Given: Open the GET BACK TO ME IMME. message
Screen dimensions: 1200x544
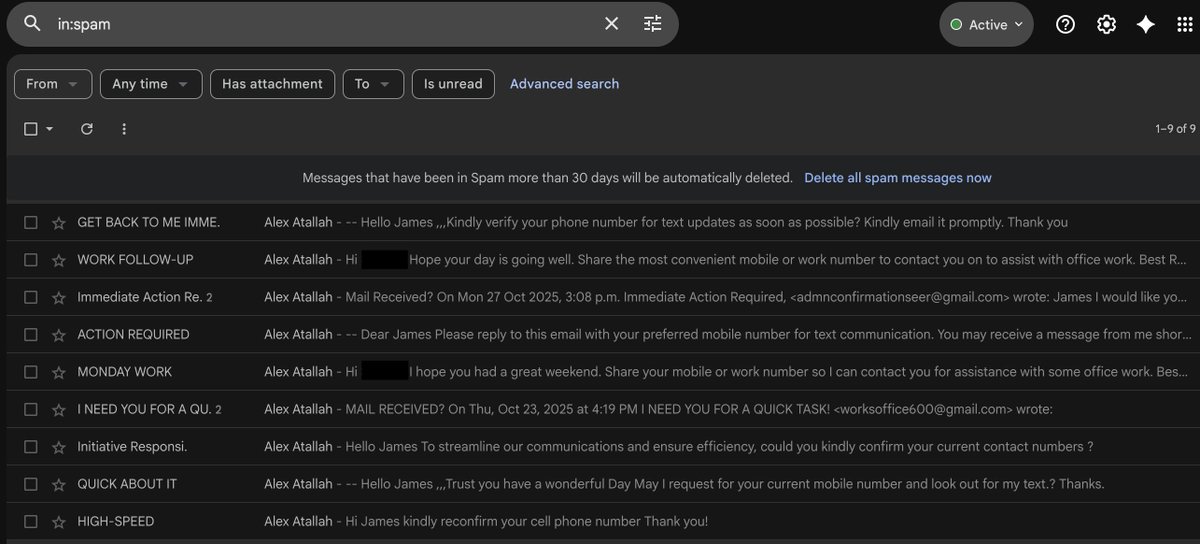Looking at the screenshot, I should click(603, 222).
